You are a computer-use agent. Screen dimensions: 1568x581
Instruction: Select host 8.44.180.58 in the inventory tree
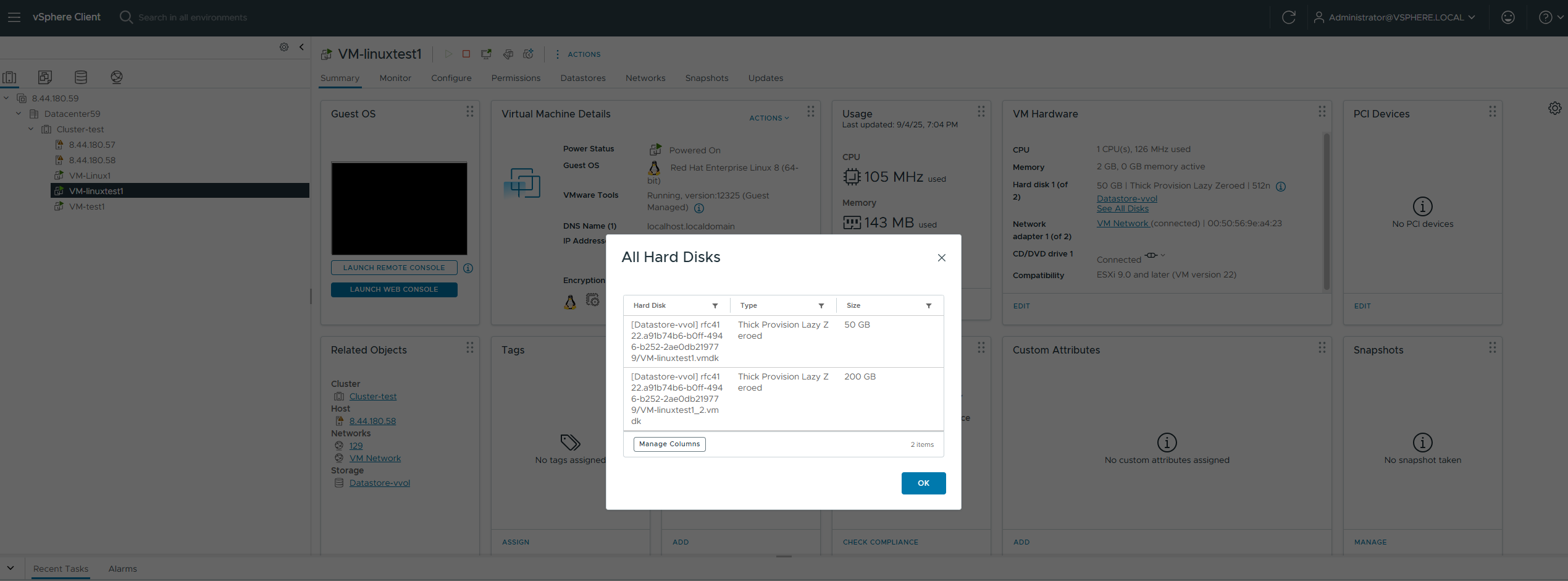tap(92, 160)
